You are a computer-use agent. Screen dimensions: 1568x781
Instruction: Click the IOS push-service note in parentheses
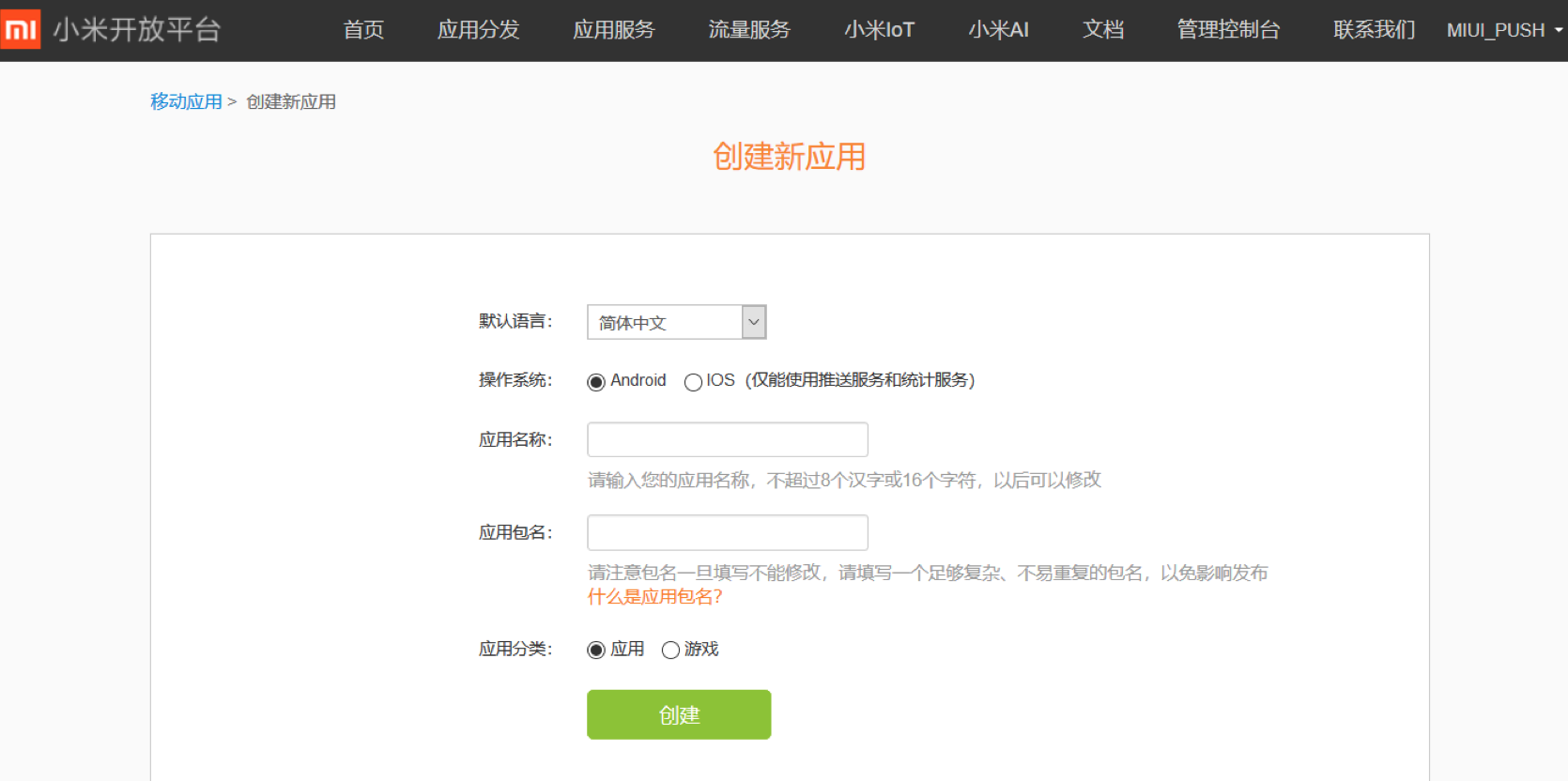(x=860, y=380)
